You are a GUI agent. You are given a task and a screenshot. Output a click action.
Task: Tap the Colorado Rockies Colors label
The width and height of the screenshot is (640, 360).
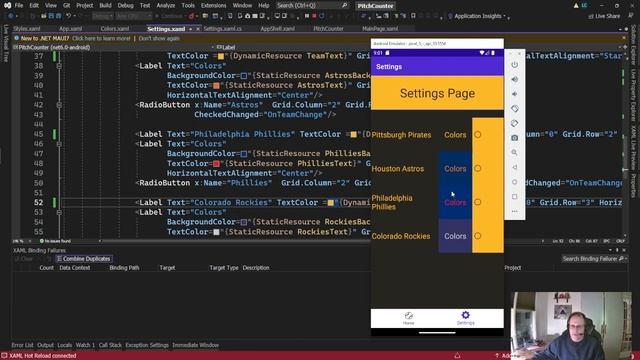(455, 236)
